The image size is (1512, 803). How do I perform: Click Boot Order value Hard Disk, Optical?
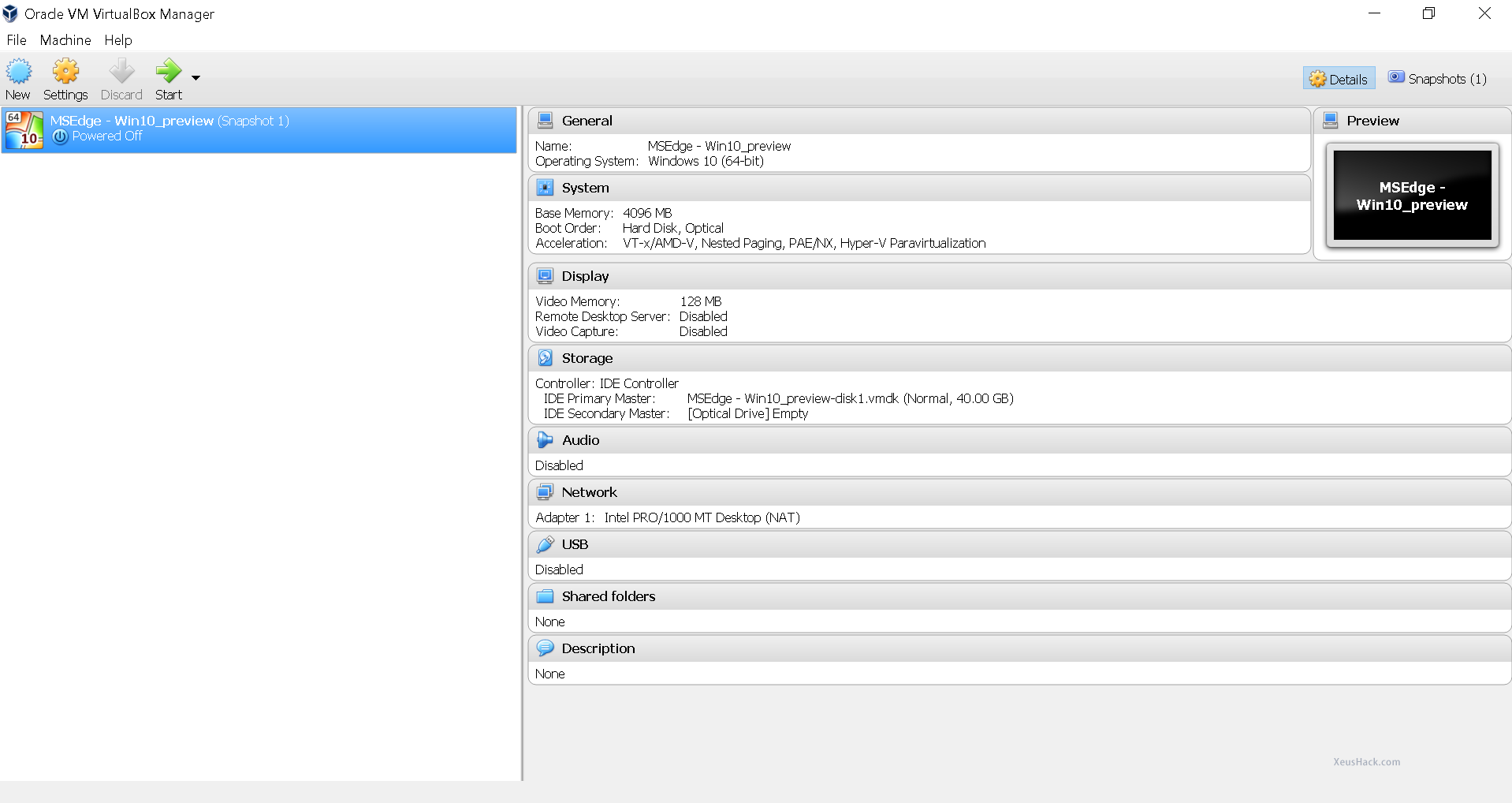[x=672, y=228]
